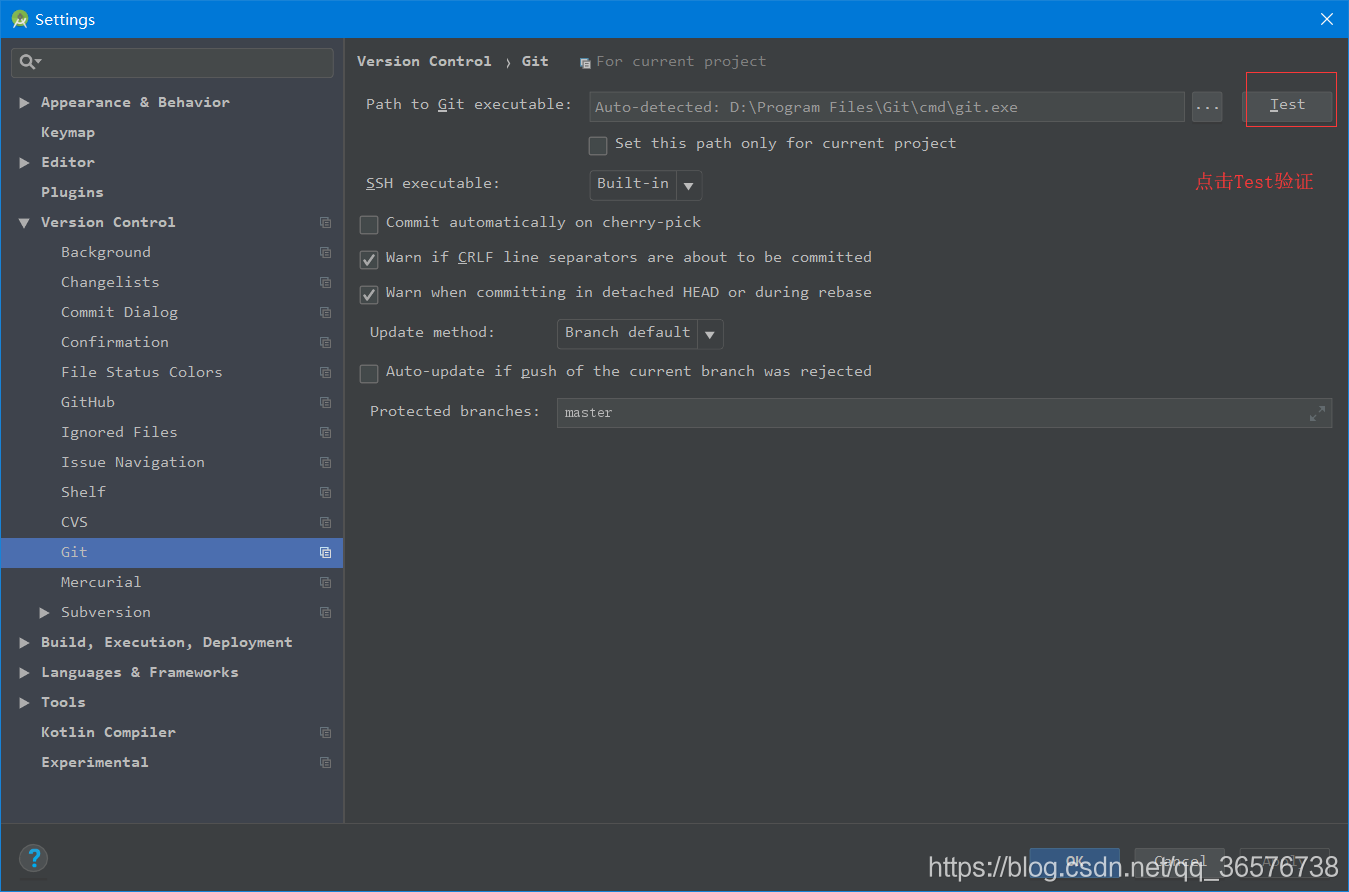The image size is (1349, 892).
Task: Expand the Tools settings section
Action: click(24, 703)
